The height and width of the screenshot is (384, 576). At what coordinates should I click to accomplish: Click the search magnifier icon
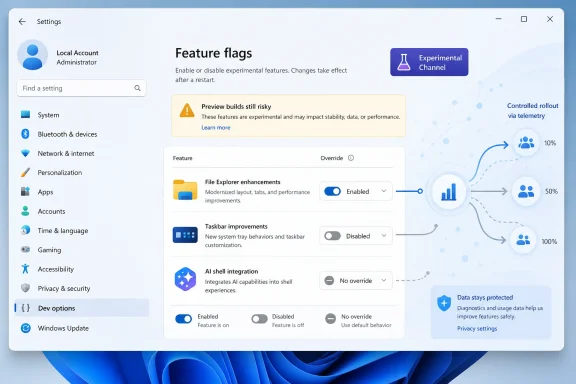(x=137, y=88)
